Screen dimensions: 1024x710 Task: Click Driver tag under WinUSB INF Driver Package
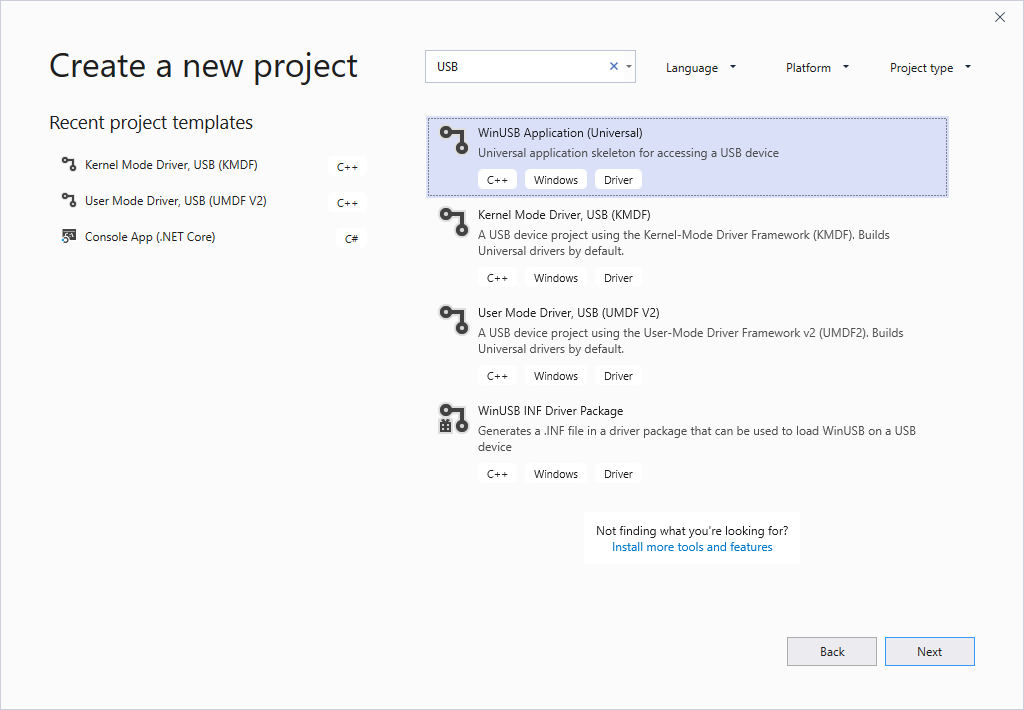pos(618,474)
